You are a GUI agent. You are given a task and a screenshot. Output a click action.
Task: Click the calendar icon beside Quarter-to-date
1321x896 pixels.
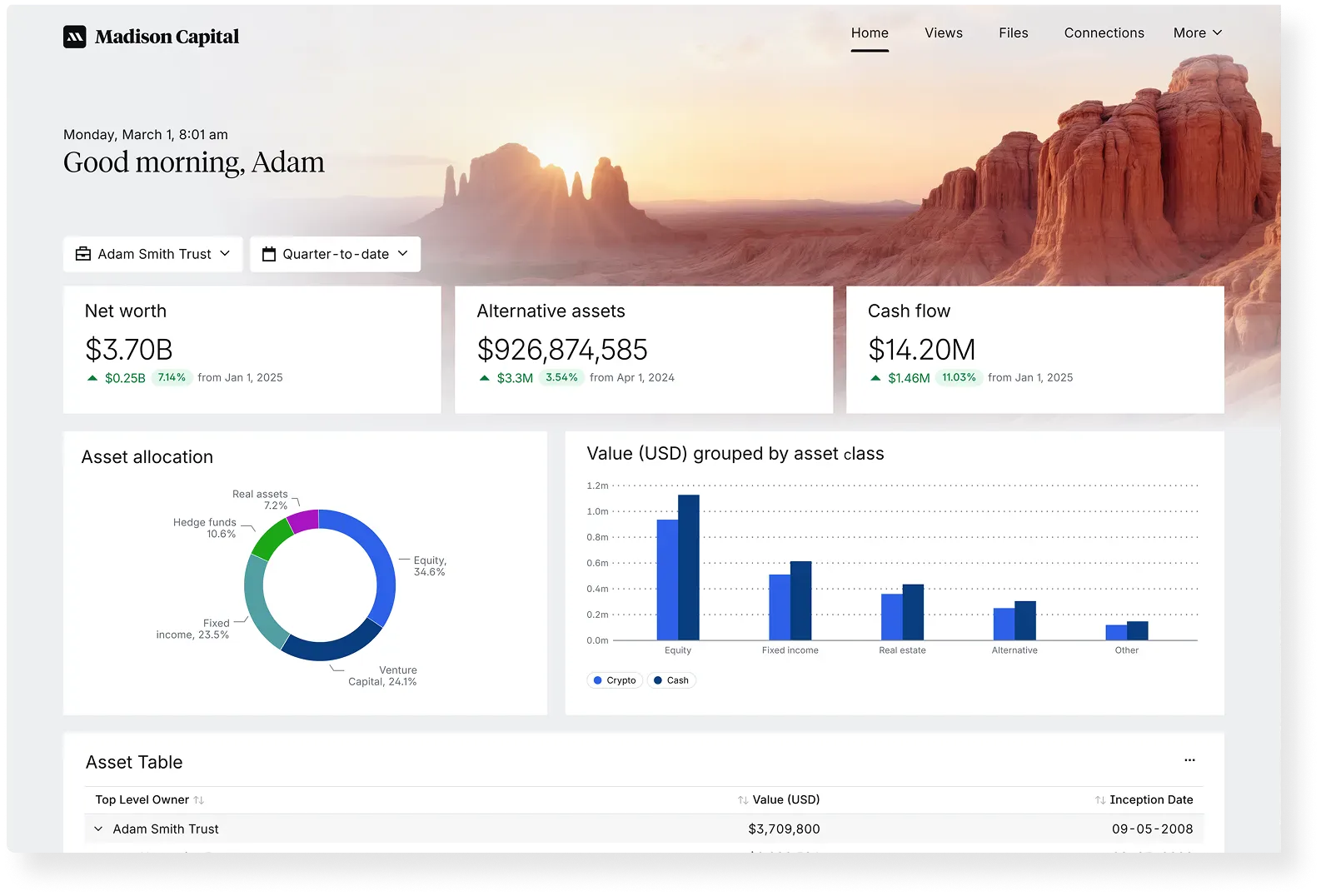tap(269, 254)
